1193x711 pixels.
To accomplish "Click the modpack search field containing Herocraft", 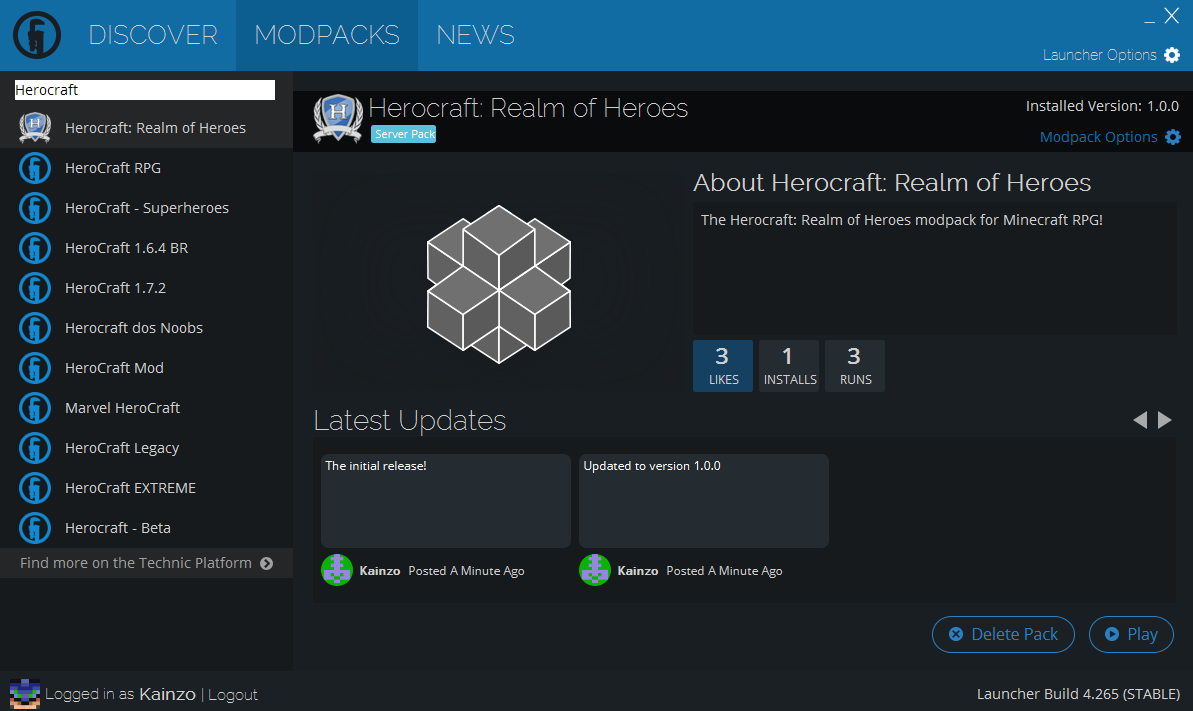I will coord(145,90).
